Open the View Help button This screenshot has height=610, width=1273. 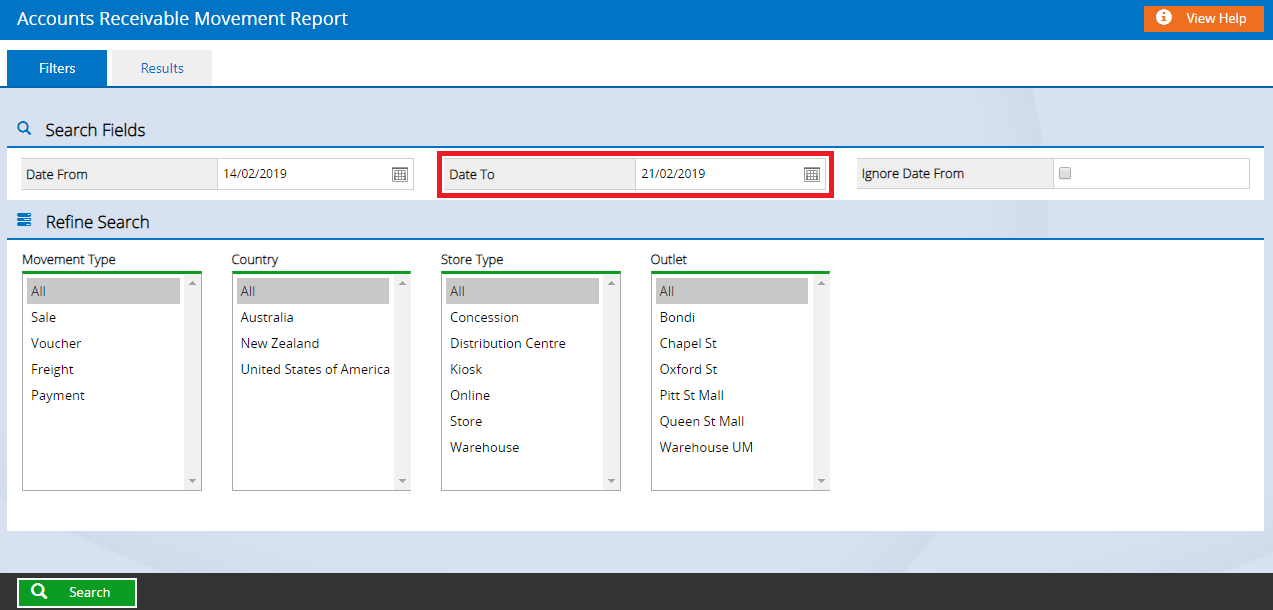click(x=1204, y=18)
